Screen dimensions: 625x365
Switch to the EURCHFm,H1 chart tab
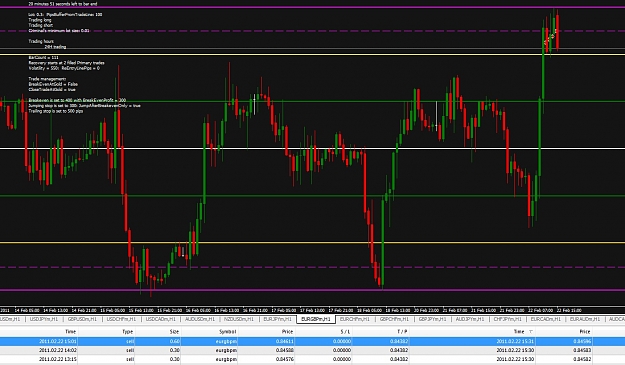[x=354, y=319]
